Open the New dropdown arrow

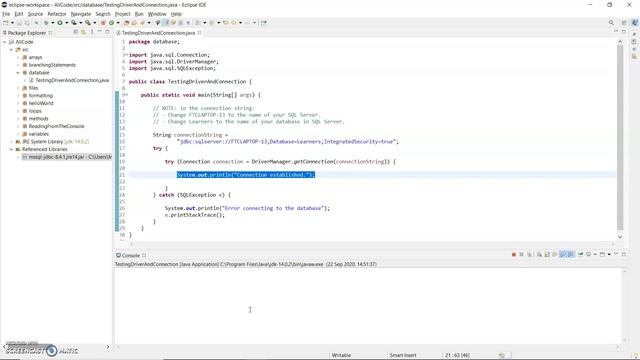pyautogui.click(x=12, y=23)
